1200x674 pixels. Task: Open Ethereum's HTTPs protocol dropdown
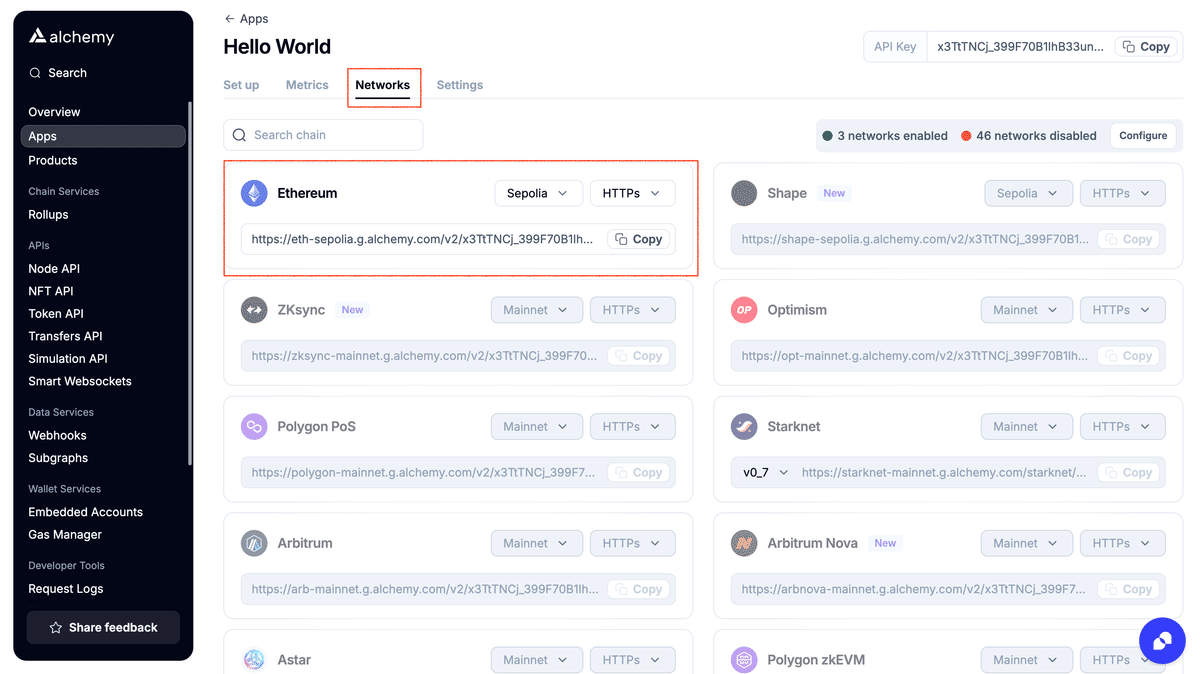[x=632, y=193]
